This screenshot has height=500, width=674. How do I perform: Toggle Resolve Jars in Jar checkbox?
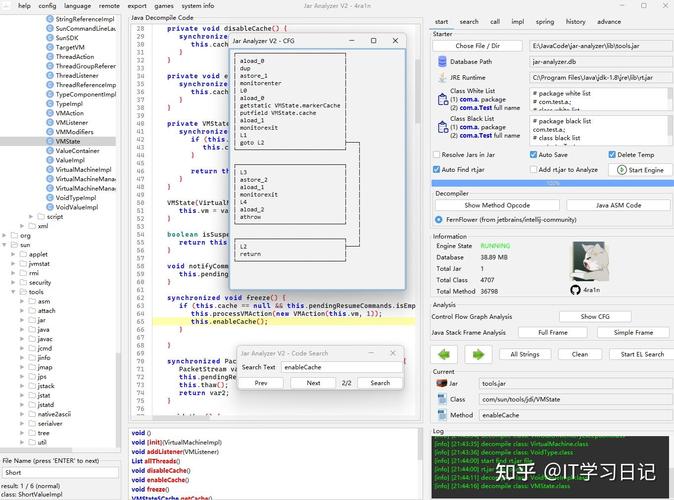[436, 154]
